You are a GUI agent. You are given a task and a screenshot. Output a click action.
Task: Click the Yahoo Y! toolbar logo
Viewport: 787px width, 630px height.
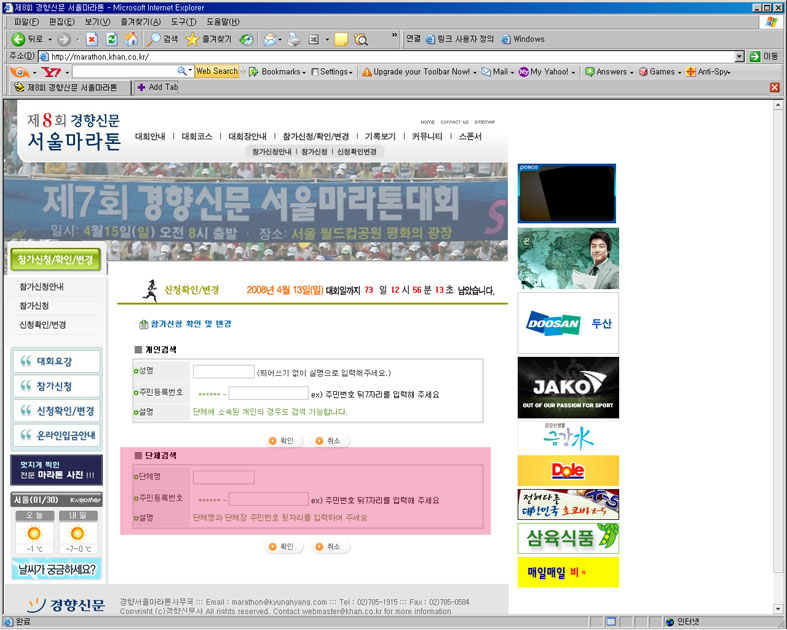50,72
